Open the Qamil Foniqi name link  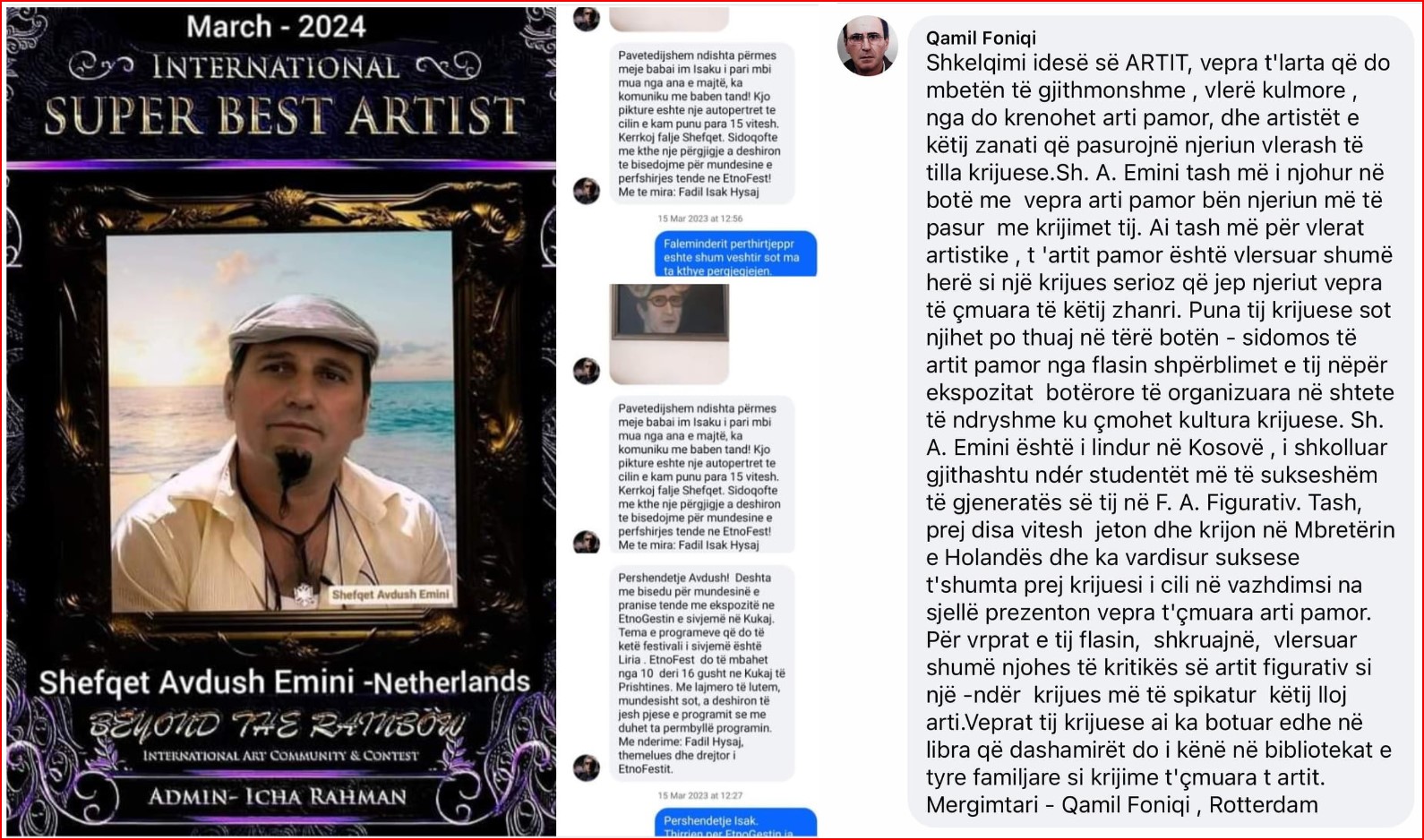click(981, 38)
